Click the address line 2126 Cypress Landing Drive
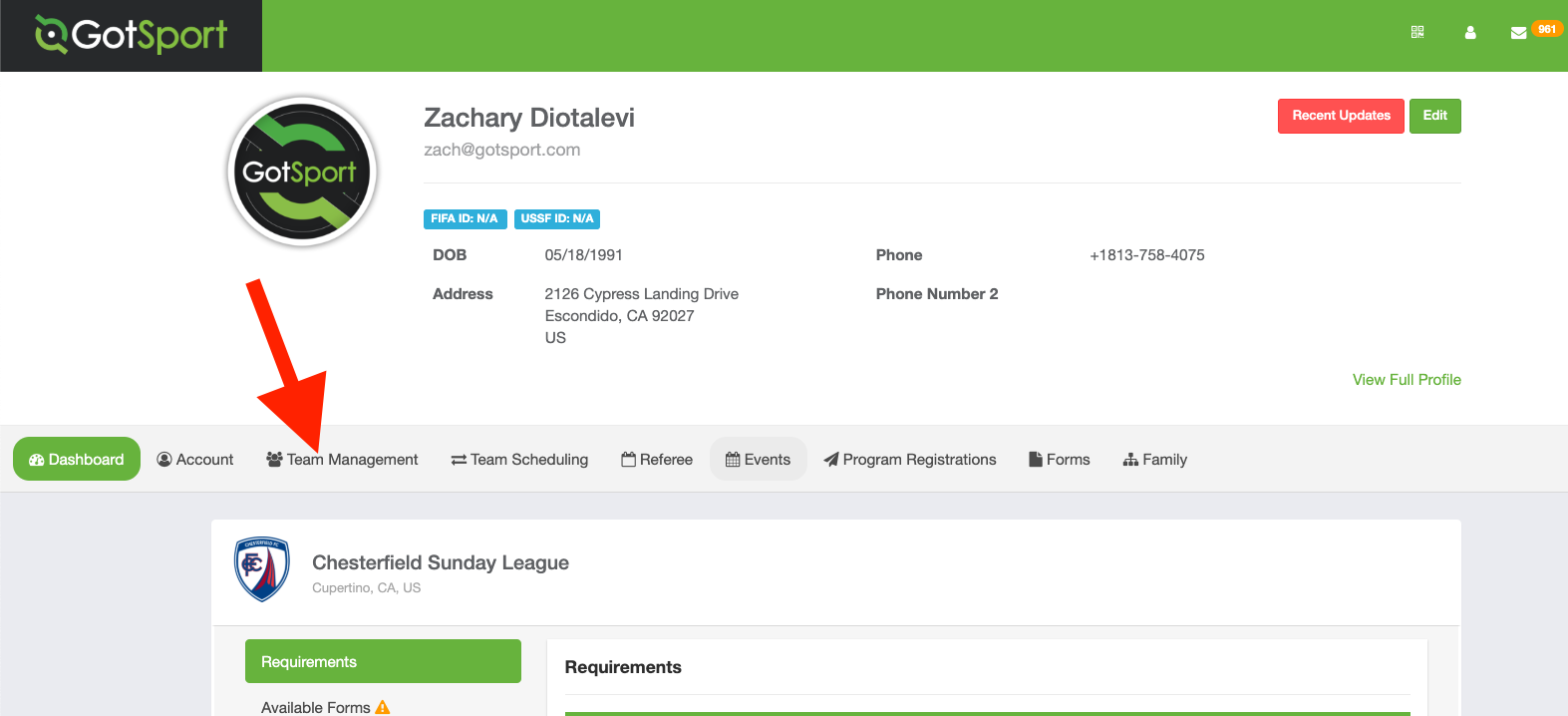1568x716 pixels. coord(641,294)
